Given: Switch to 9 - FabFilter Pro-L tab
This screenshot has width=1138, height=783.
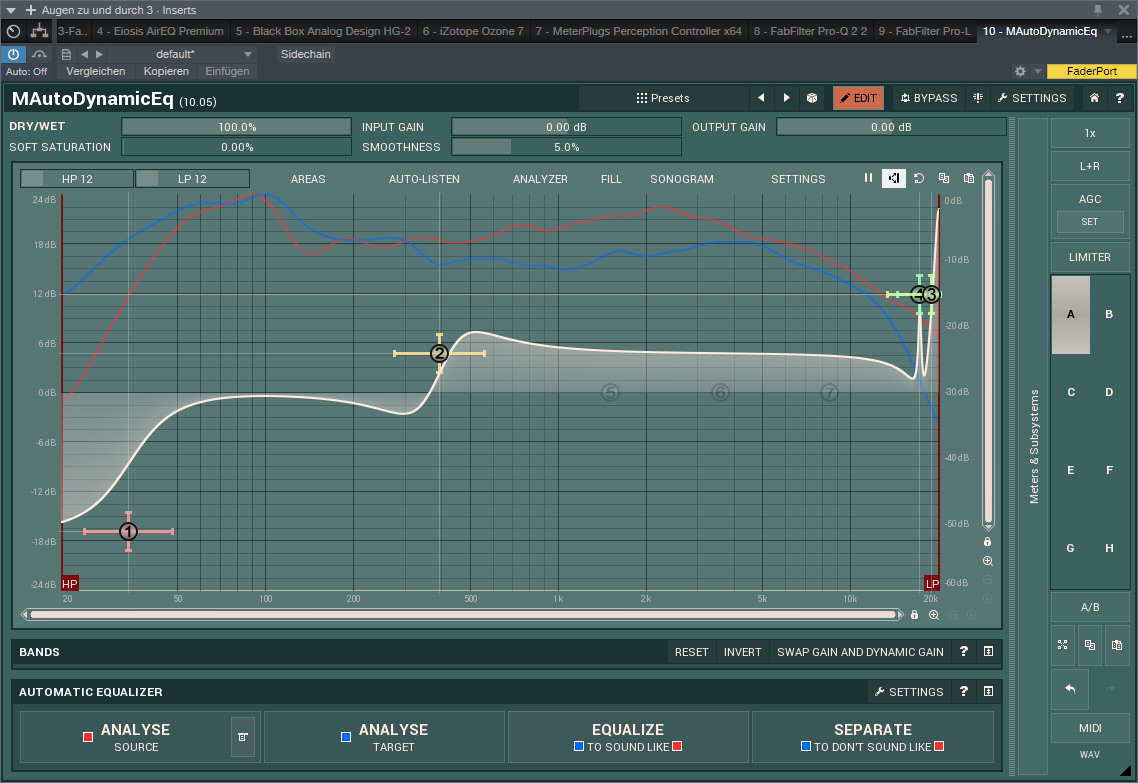Looking at the screenshot, I should point(924,31).
